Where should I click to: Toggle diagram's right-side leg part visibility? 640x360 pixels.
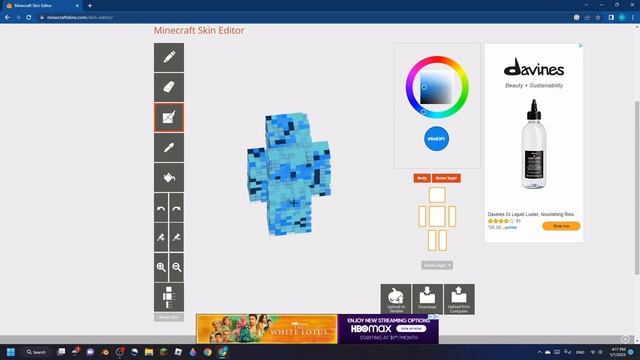coord(443,240)
